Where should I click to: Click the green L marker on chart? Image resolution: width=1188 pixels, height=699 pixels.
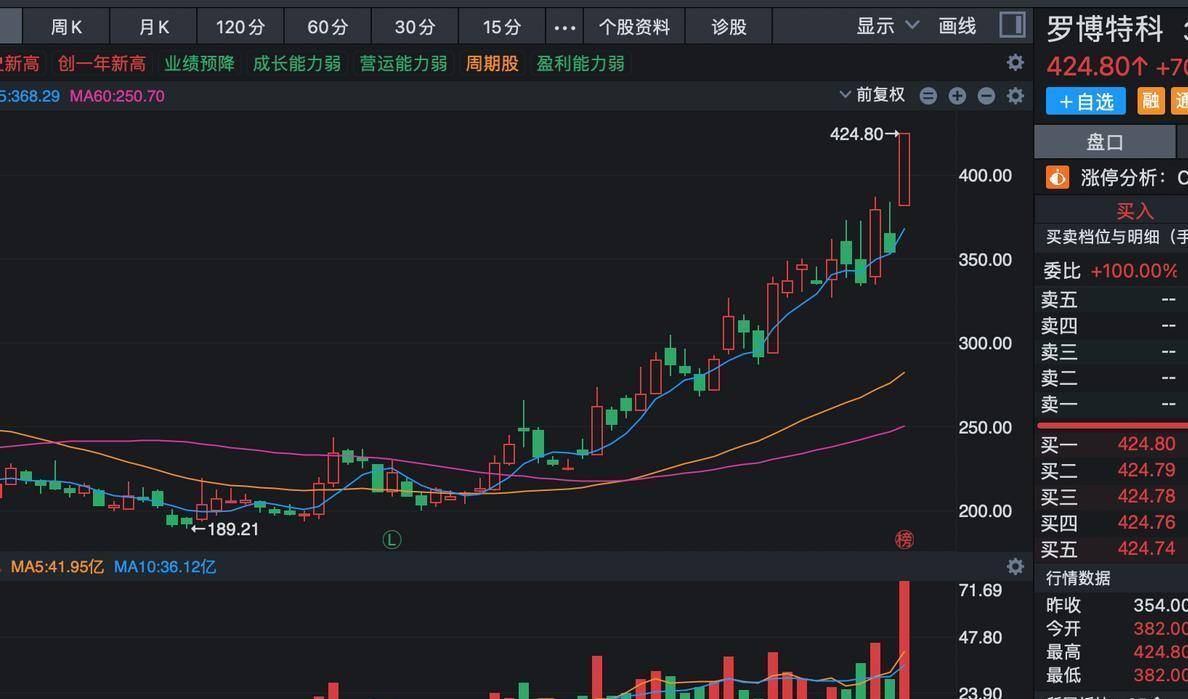pos(392,540)
